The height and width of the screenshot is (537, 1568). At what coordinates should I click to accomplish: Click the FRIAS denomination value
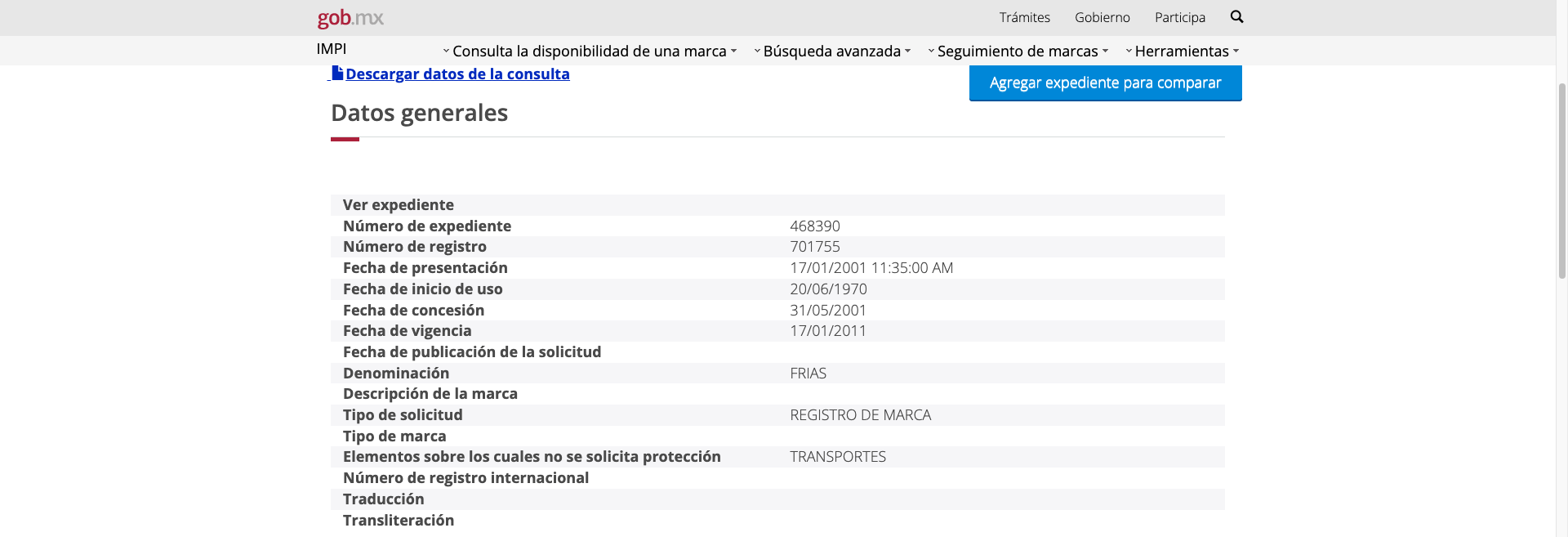pos(808,374)
